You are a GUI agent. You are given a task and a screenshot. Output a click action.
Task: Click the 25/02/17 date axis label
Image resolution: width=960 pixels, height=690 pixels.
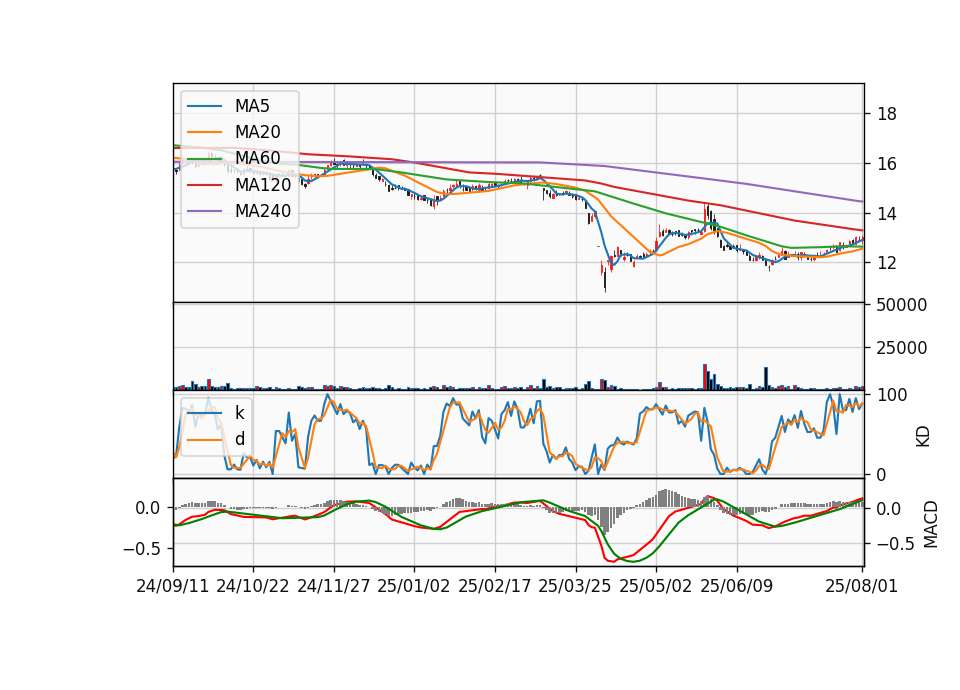(x=495, y=586)
